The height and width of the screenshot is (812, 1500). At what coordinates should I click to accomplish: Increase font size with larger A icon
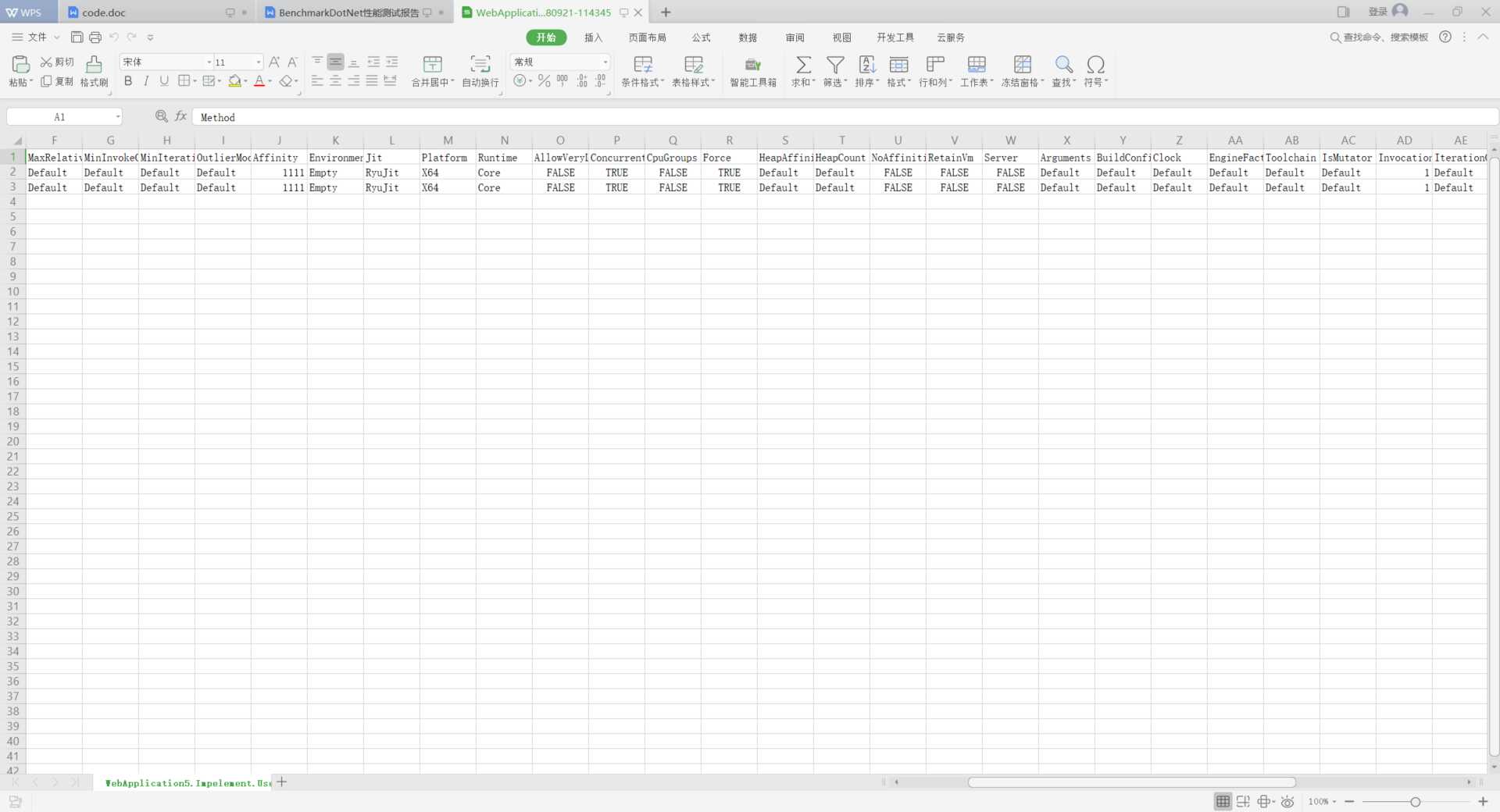click(x=274, y=62)
